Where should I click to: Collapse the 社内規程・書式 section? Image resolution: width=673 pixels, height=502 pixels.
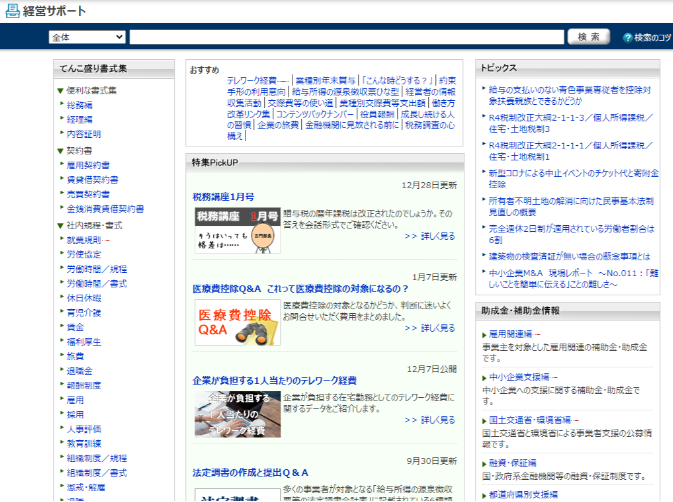[61, 226]
